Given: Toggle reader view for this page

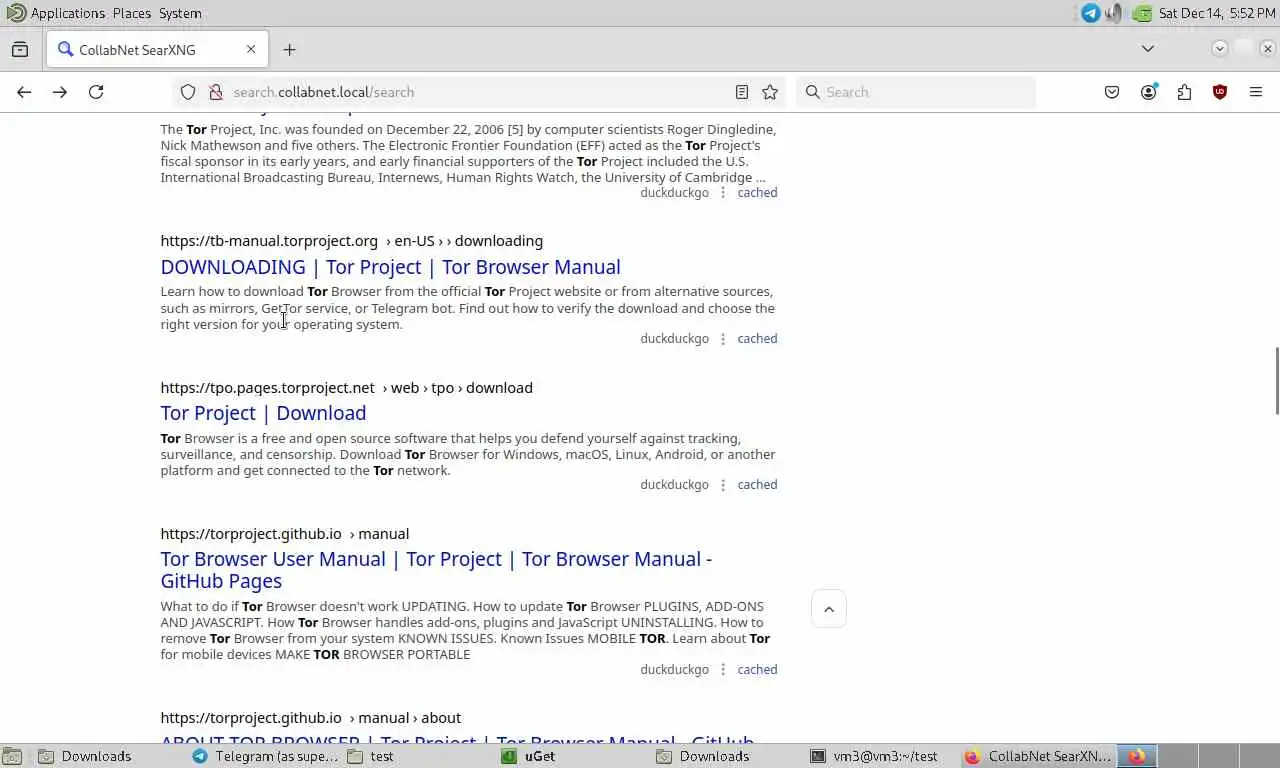Looking at the screenshot, I should tap(742, 92).
